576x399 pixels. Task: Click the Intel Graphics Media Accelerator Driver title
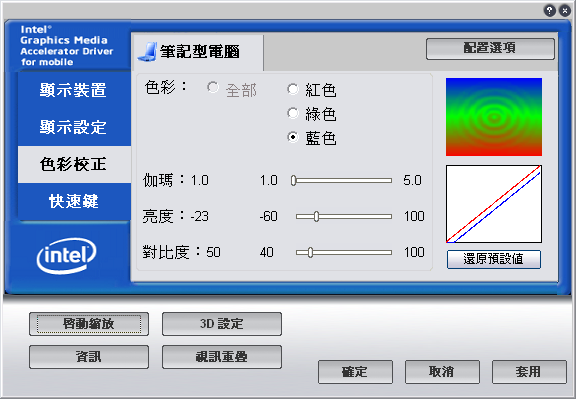pos(66,46)
